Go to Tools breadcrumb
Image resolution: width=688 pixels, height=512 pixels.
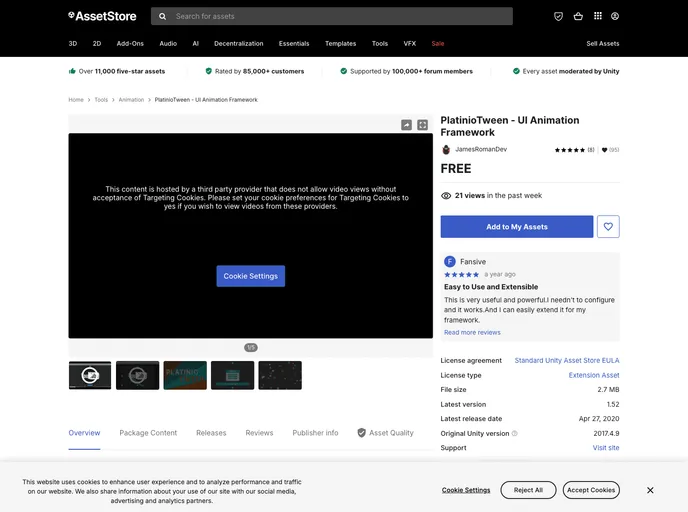click(101, 100)
